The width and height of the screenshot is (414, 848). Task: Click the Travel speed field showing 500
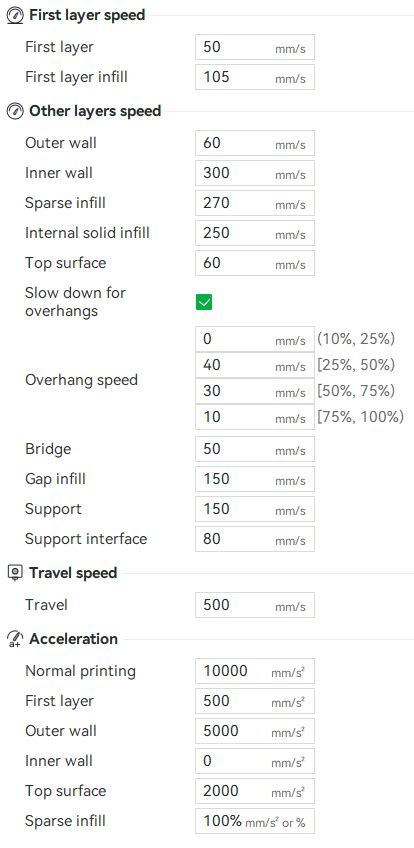[x=255, y=605]
